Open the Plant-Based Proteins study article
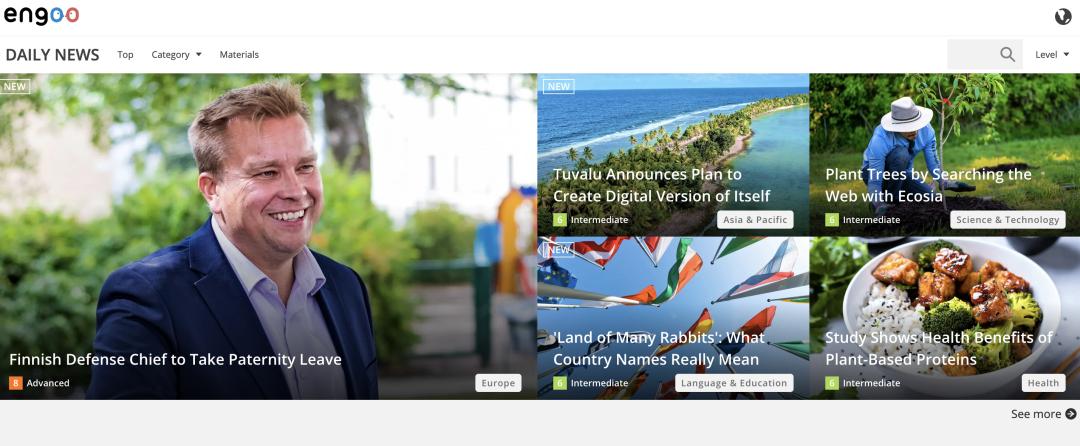Image resolution: width=1080 pixels, height=446 pixels. click(938, 348)
